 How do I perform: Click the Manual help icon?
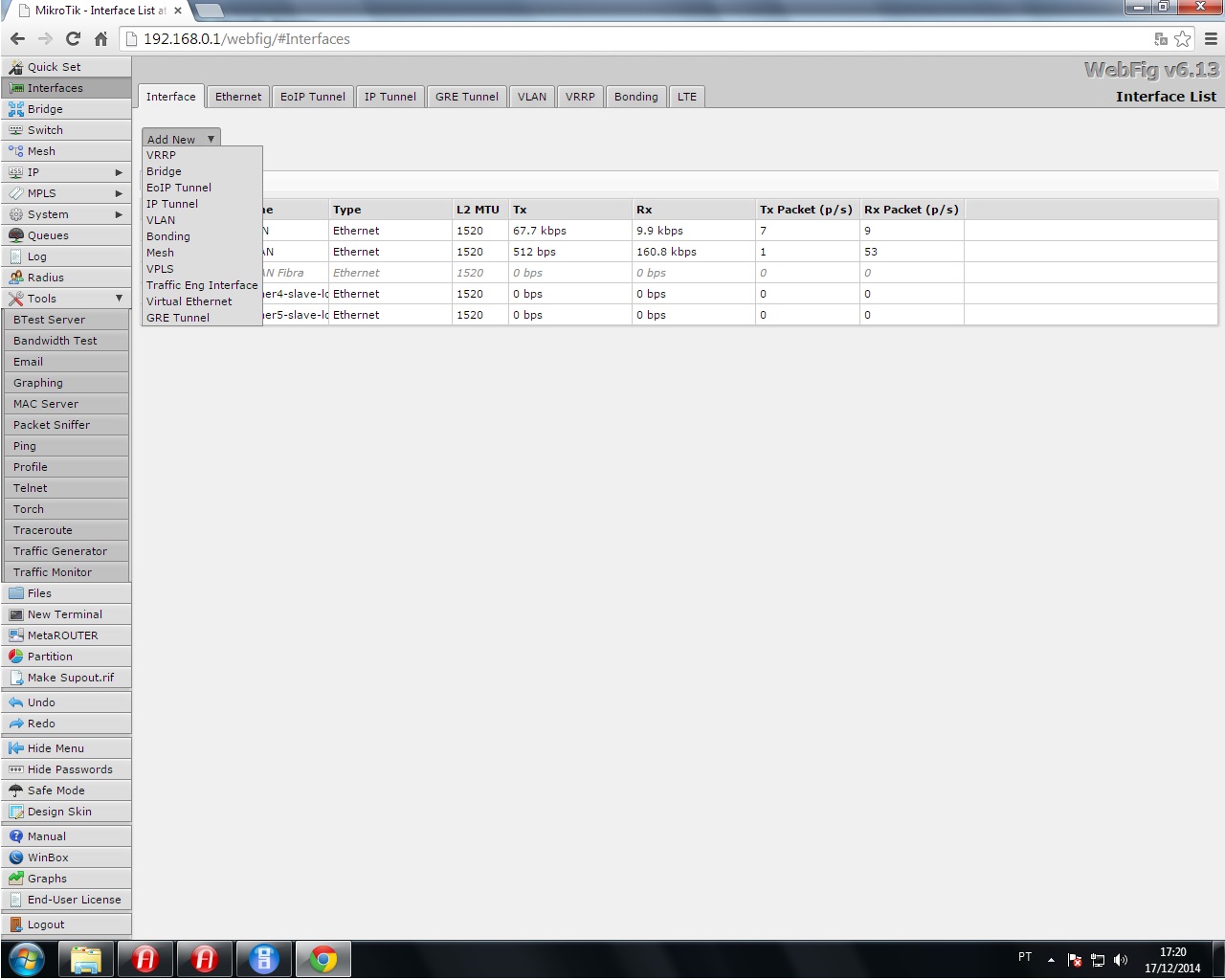pos(16,836)
